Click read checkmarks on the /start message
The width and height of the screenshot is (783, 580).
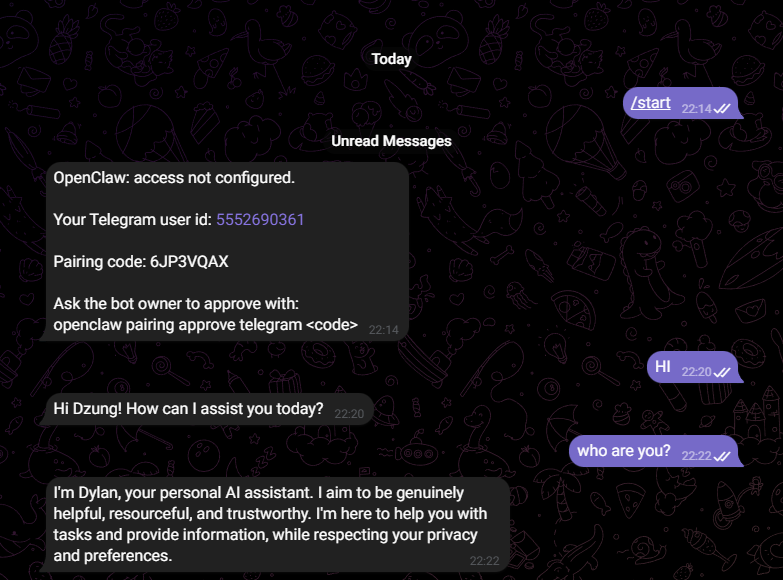(x=722, y=108)
